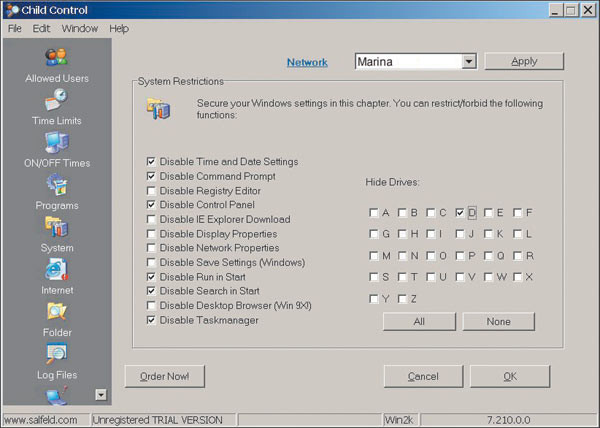
Task: Open the ON/OFF Times sidebar icon
Action: tap(56, 143)
